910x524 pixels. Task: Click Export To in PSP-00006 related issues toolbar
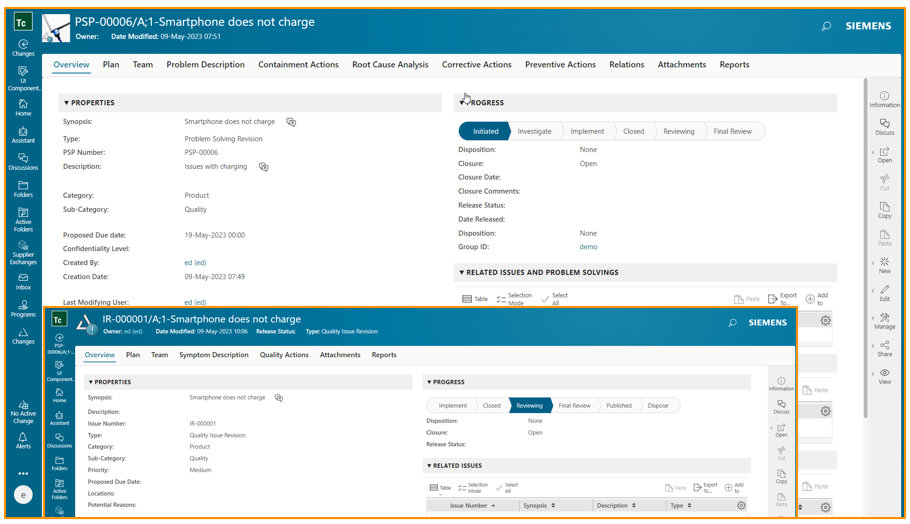click(782, 299)
